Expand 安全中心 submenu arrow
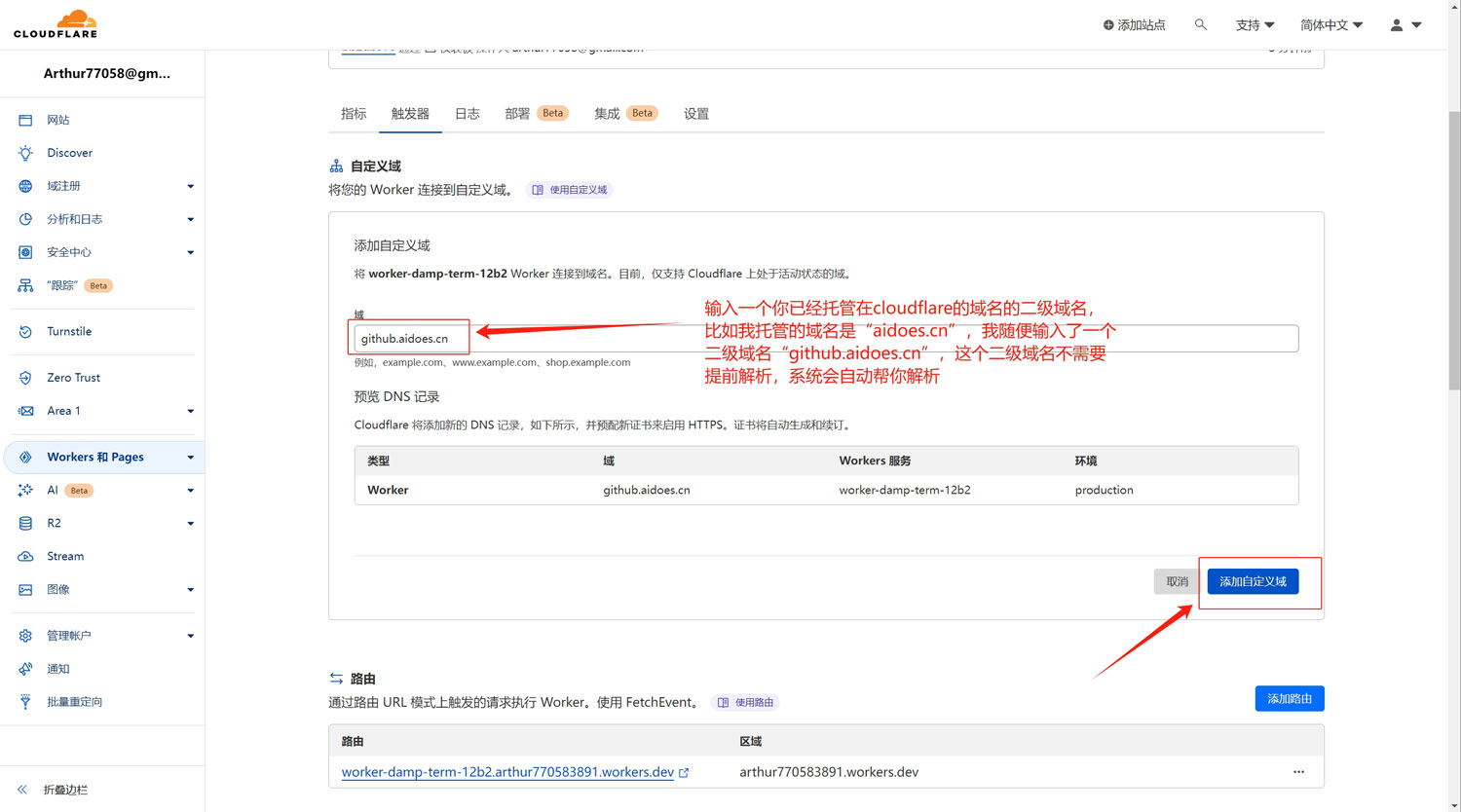The height and width of the screenshot is (812, 1461). tap(190, 252)
